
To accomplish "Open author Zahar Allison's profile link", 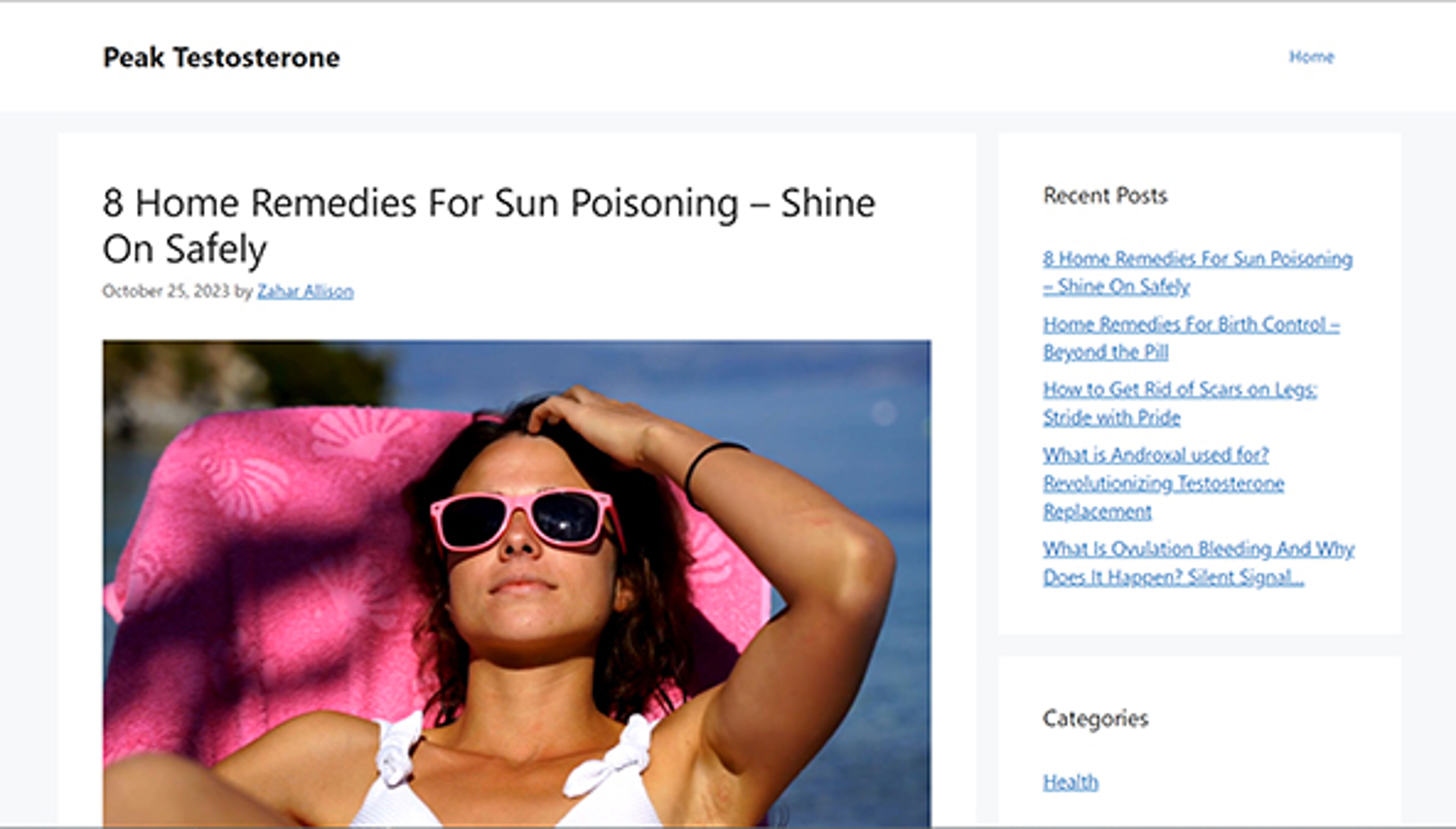I will tap(305, 292).
